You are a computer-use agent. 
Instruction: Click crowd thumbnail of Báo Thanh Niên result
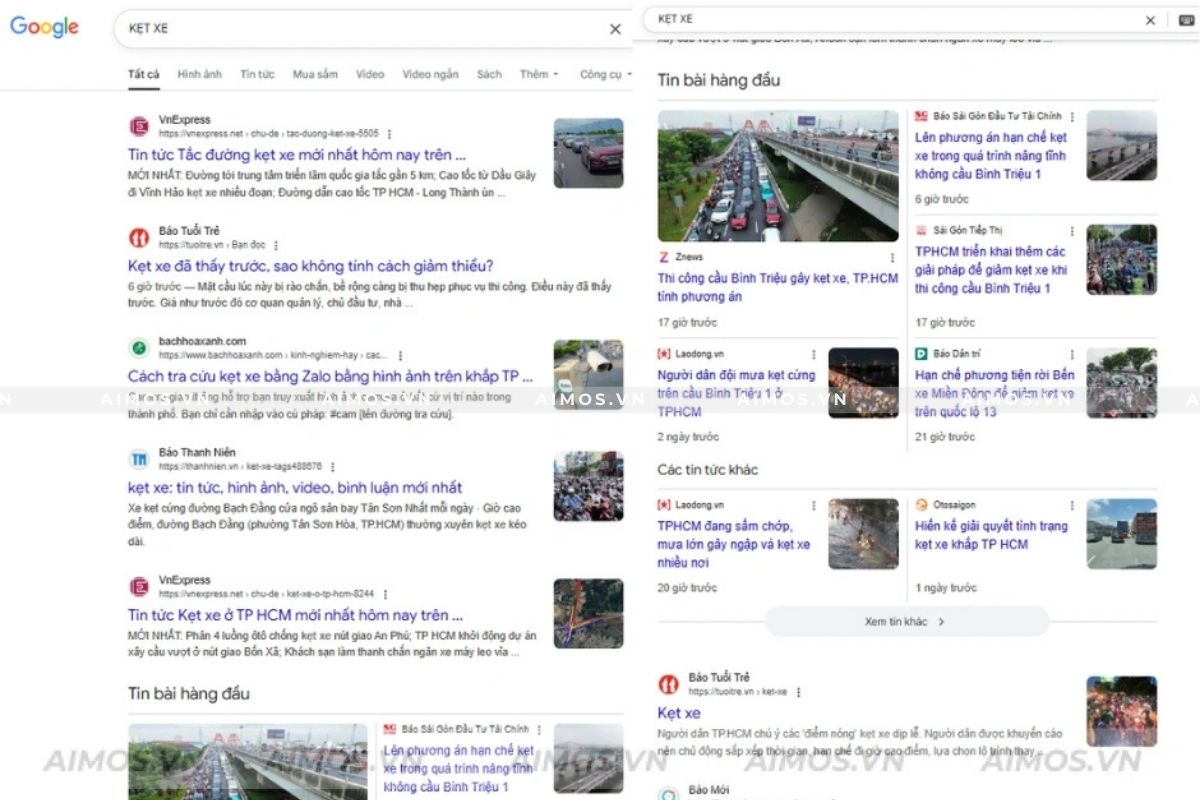[x=588, y=486]
